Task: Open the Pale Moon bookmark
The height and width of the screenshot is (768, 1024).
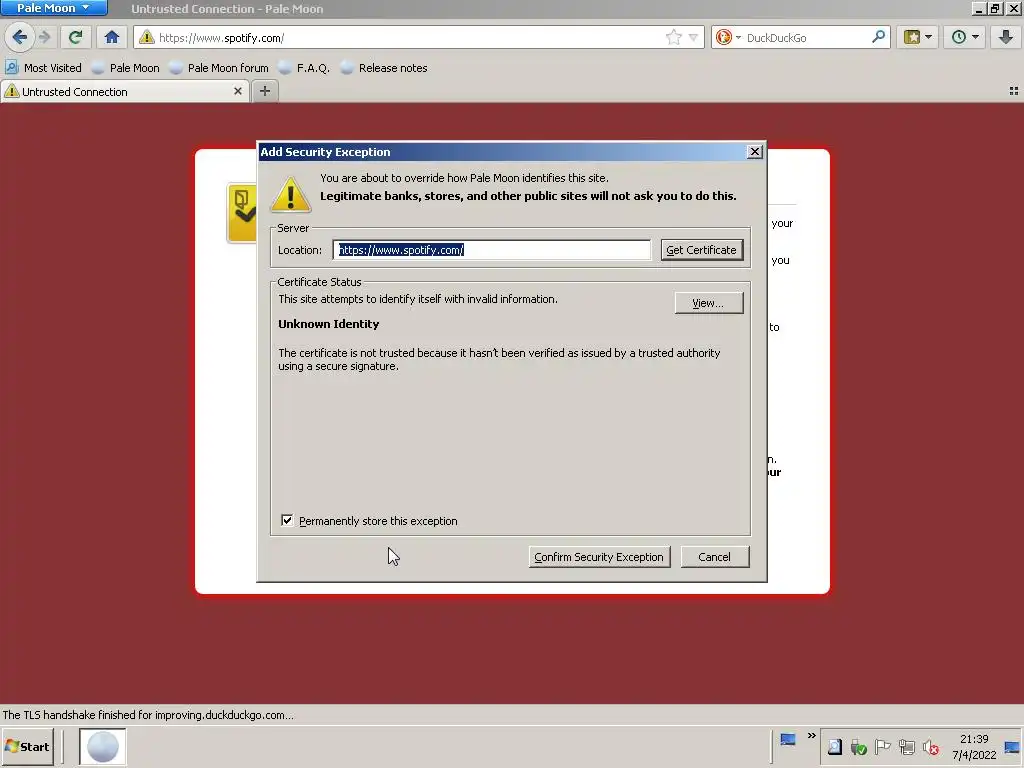Action: tap(125, 68)
